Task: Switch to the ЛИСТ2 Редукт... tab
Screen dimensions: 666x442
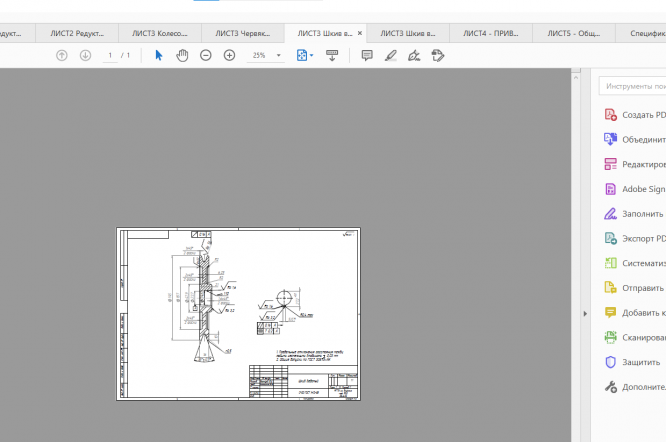Action: 78,33
